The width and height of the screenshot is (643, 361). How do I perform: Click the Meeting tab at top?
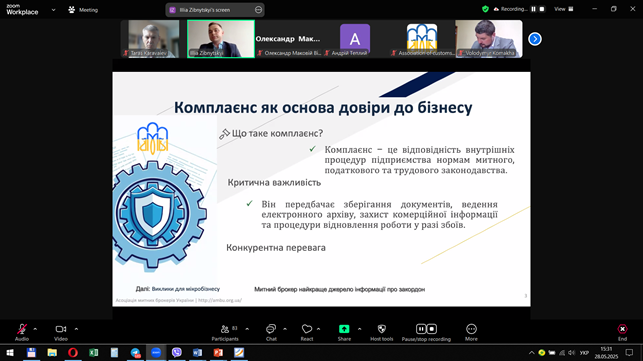click(x=83, y=10)
